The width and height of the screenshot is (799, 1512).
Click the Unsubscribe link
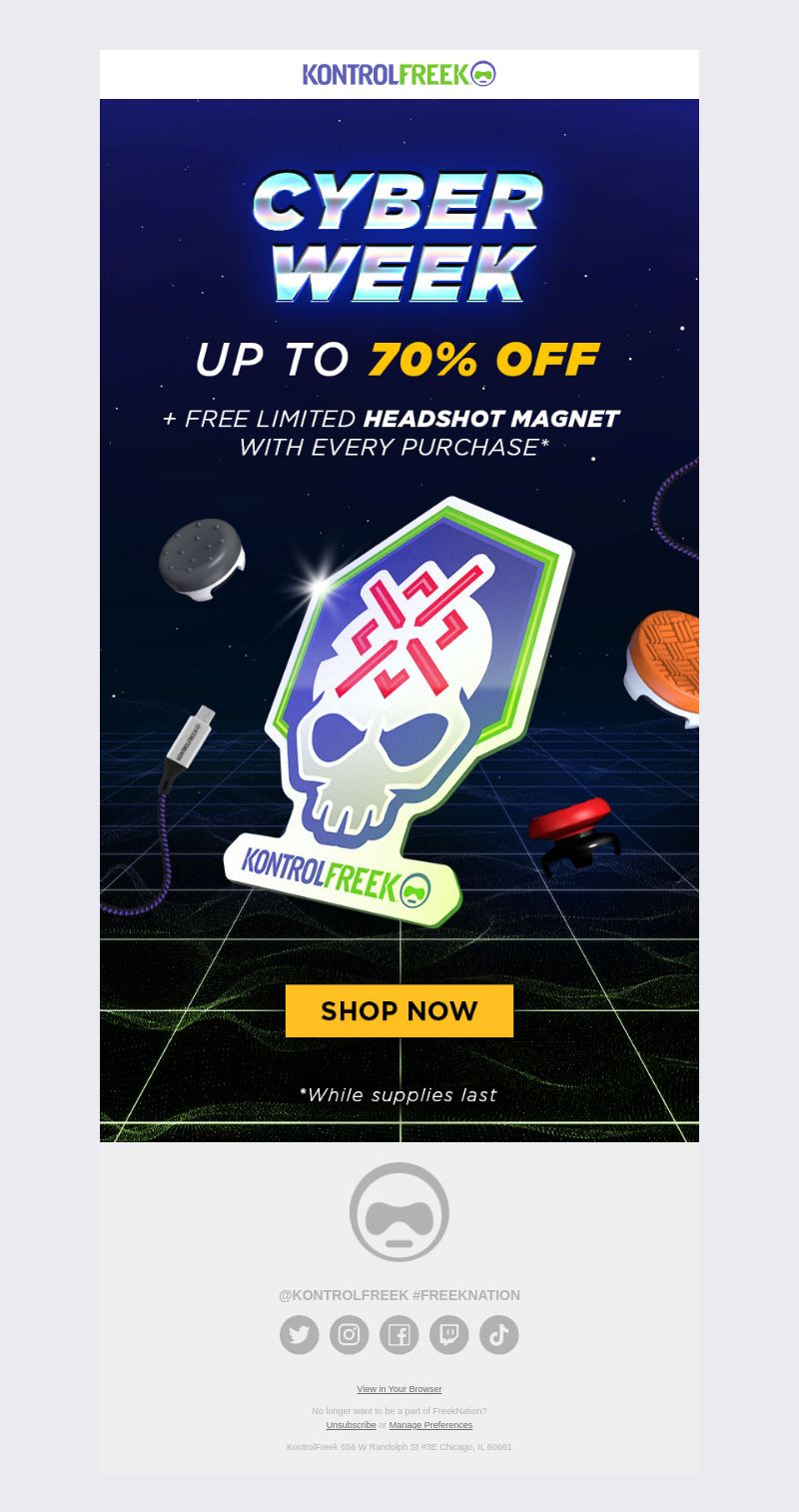tap(351, 1425)
